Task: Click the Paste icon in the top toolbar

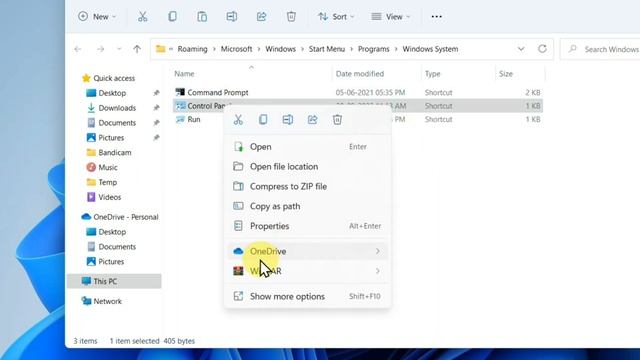Action: pyautogui.click(x=202, y=17)
